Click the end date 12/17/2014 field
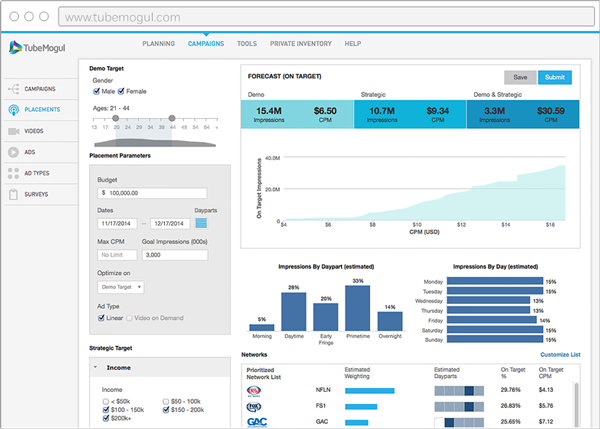The height and width of the screenshot is (429, 600). (x=170, y=223)
